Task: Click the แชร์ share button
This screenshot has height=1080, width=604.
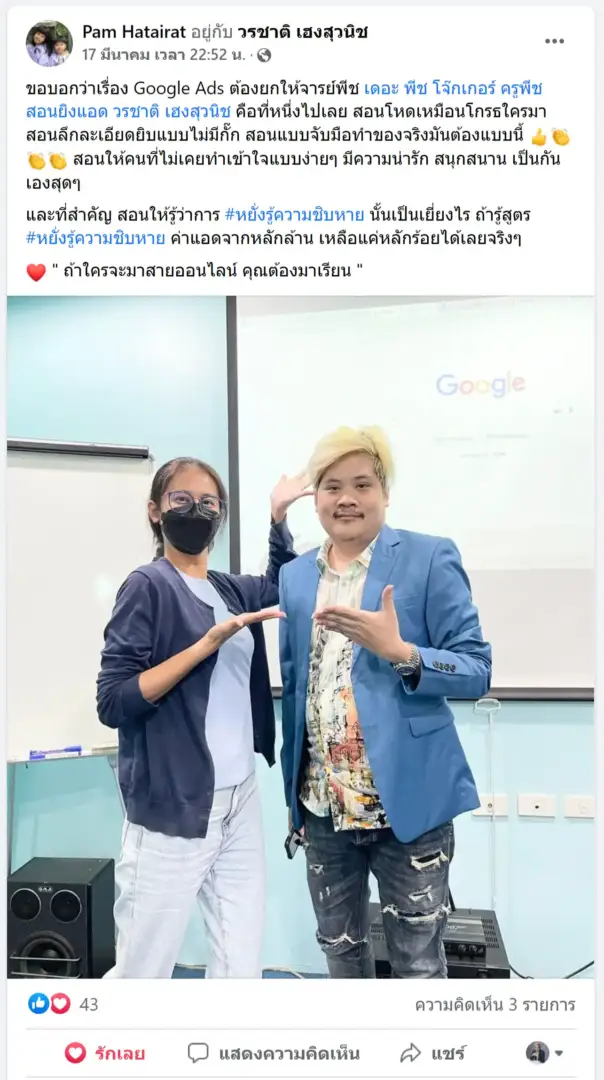Action: click(433, 1053)
